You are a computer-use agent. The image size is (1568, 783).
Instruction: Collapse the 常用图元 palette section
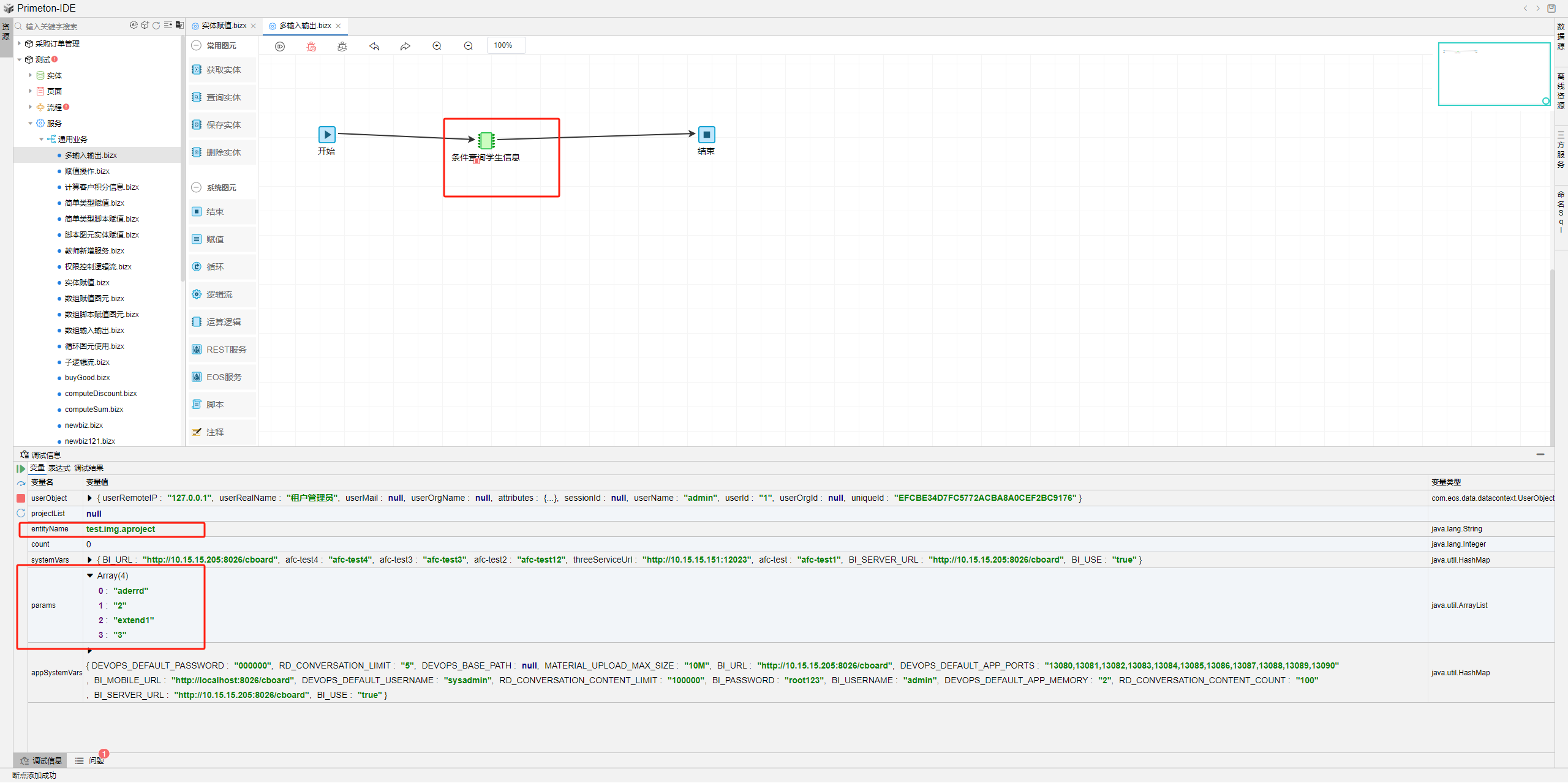click(x=196, y=45)
